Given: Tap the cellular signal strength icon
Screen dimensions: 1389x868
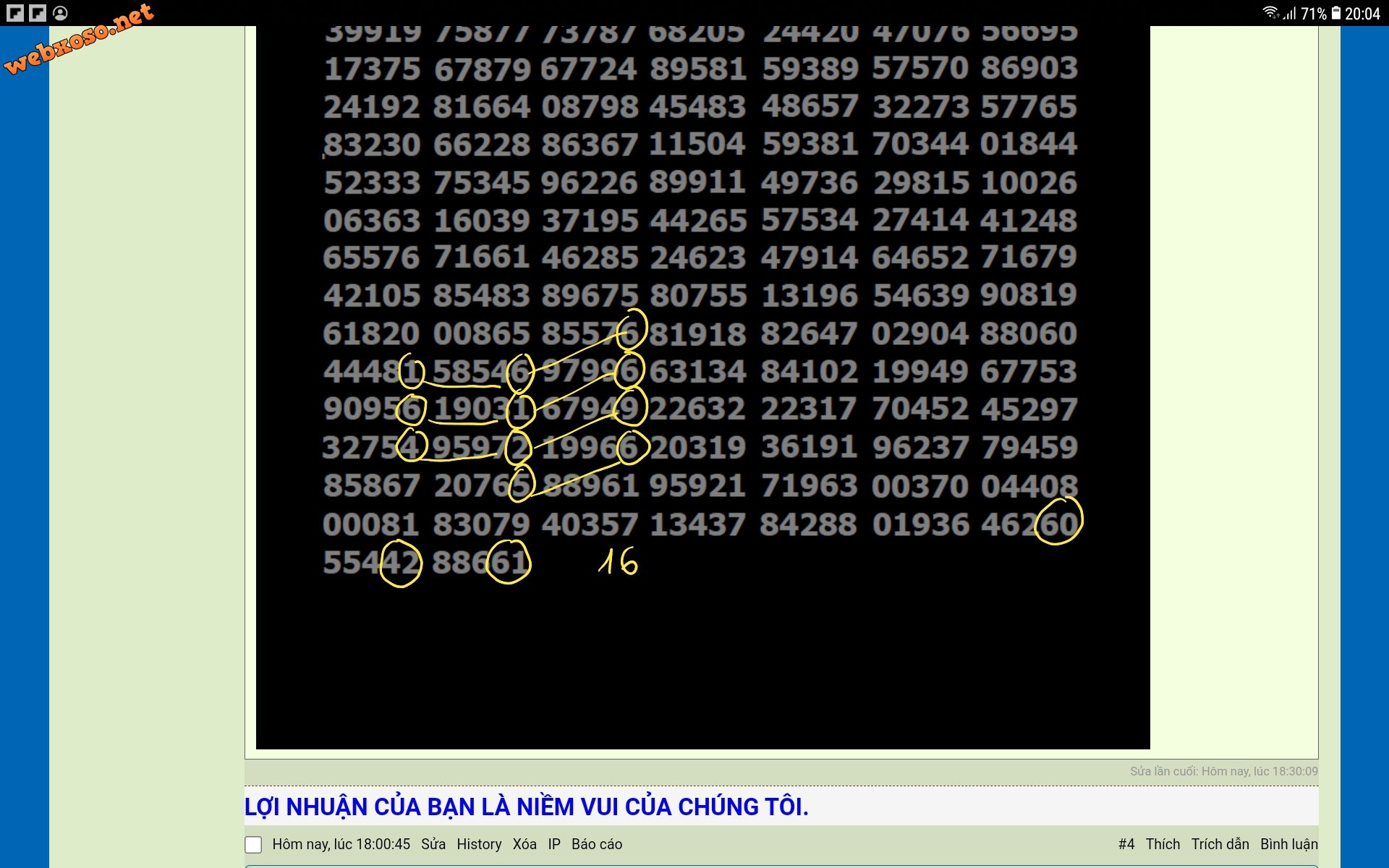Looking at the screenshot, I should coord(1289,13).
